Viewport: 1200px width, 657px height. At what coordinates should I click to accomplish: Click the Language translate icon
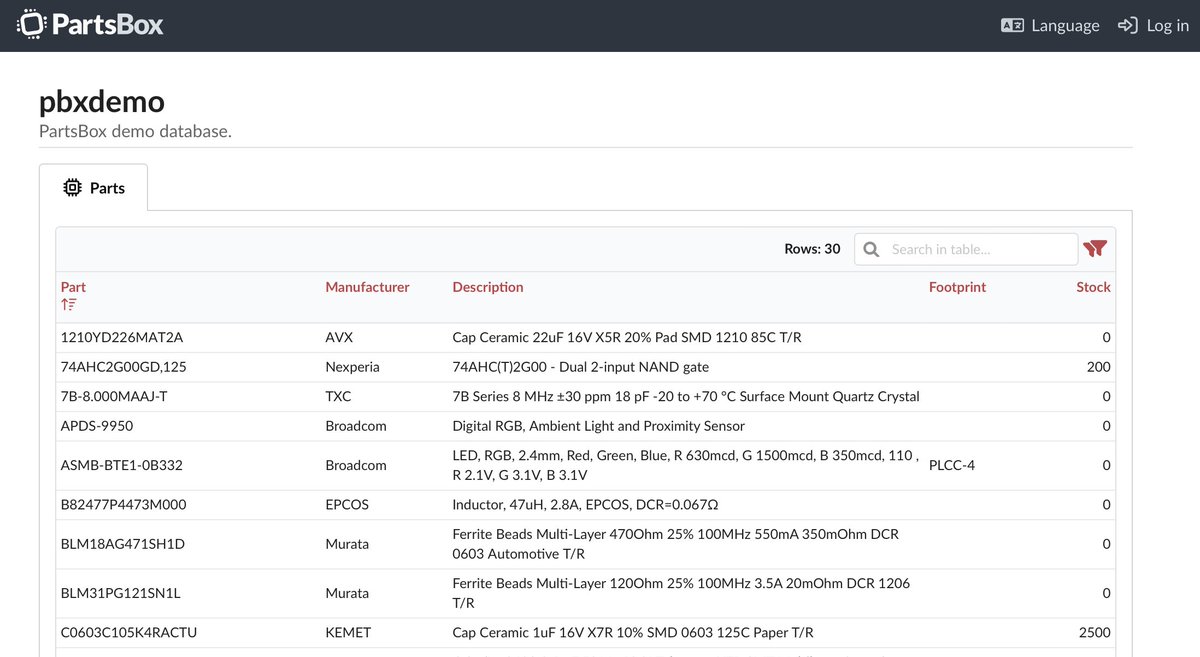1012,26
